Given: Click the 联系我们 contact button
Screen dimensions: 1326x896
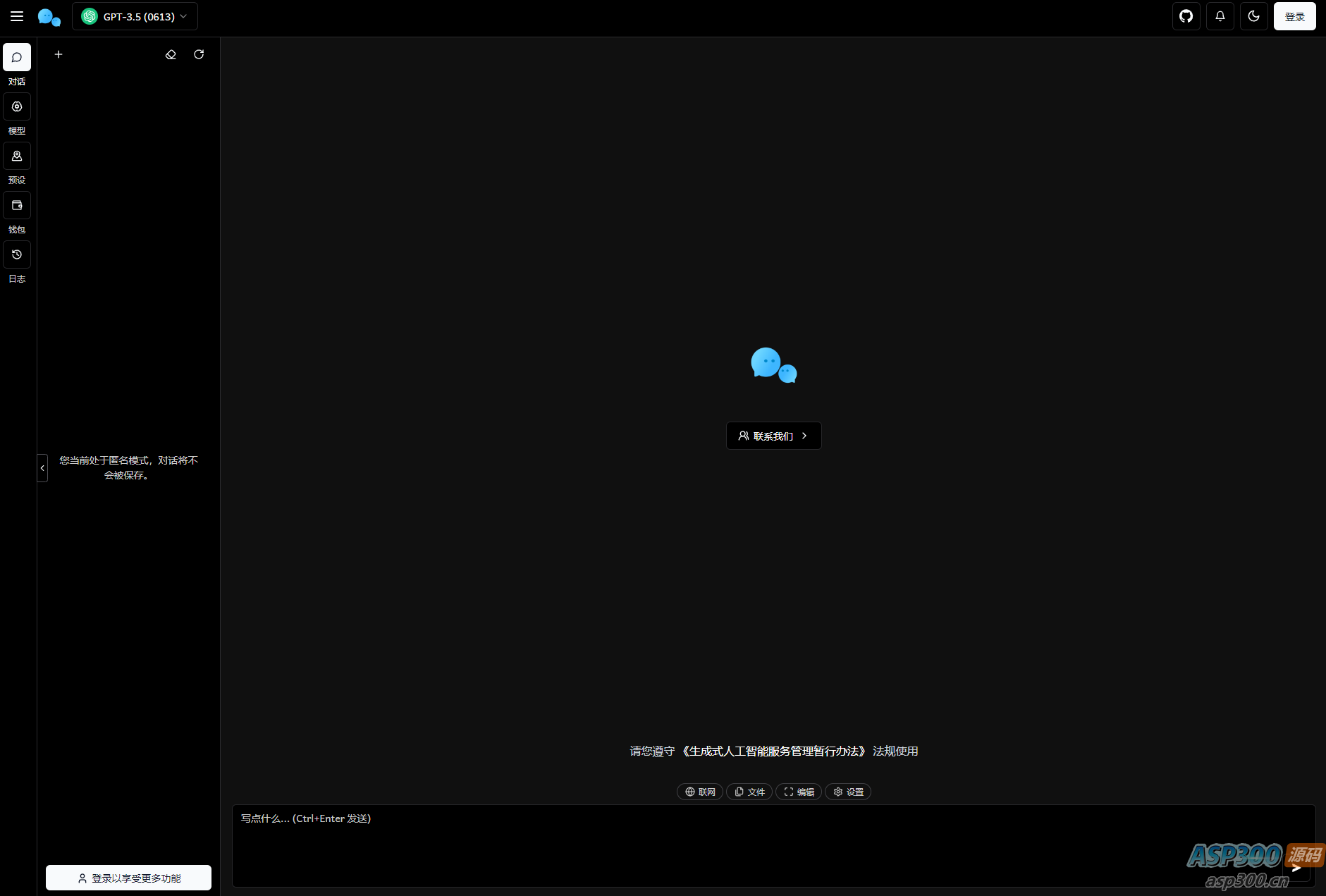Looking at the screenshot, I should (x=773, y=436).
